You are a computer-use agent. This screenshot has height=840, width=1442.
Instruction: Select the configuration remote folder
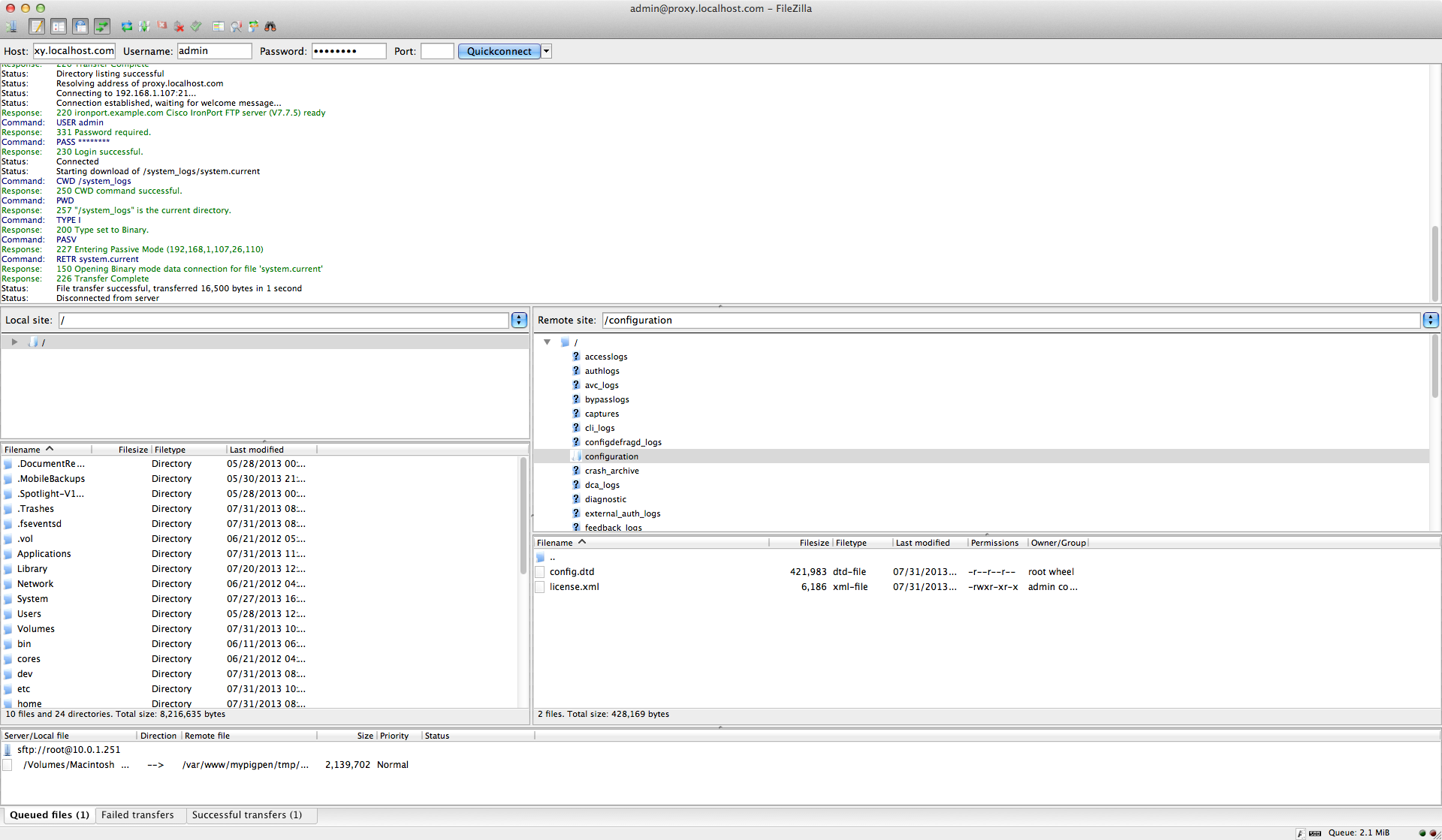tap(611, 456)
